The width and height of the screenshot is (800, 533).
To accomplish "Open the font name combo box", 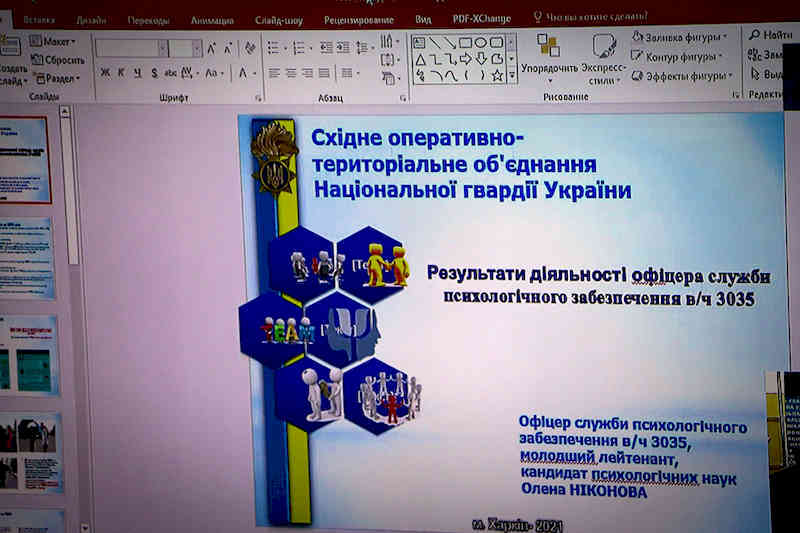I will click(x=132, y=49).
